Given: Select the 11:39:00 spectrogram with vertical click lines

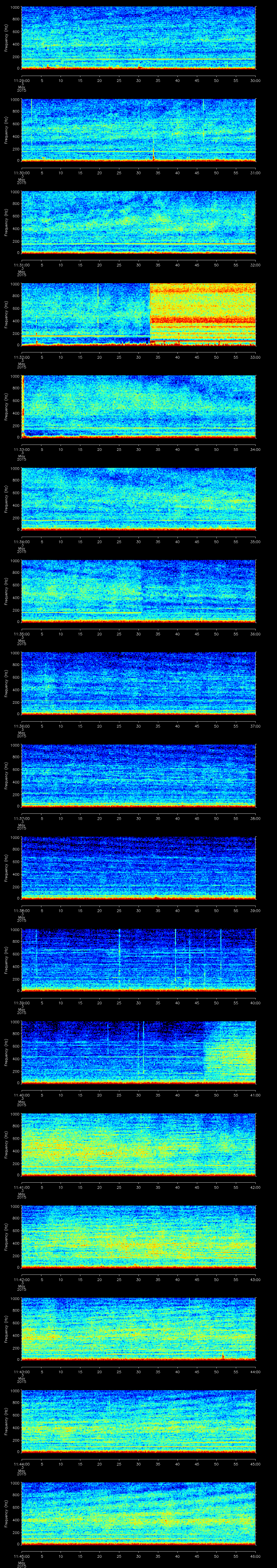Looking at the screenshot, I should point(139,960).
